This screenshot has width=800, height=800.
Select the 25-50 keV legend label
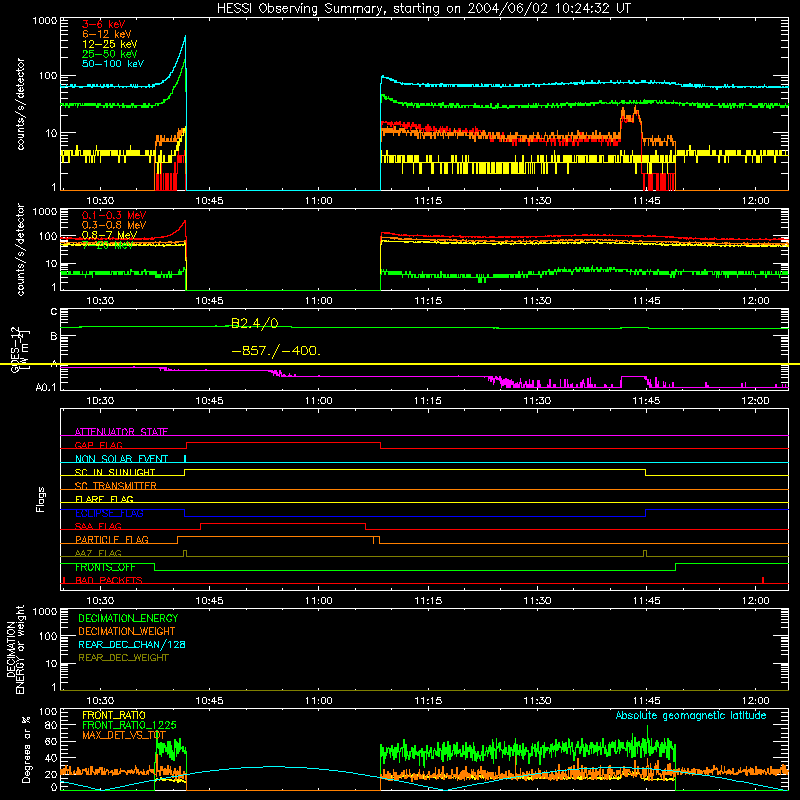click(x=109, y=54)
